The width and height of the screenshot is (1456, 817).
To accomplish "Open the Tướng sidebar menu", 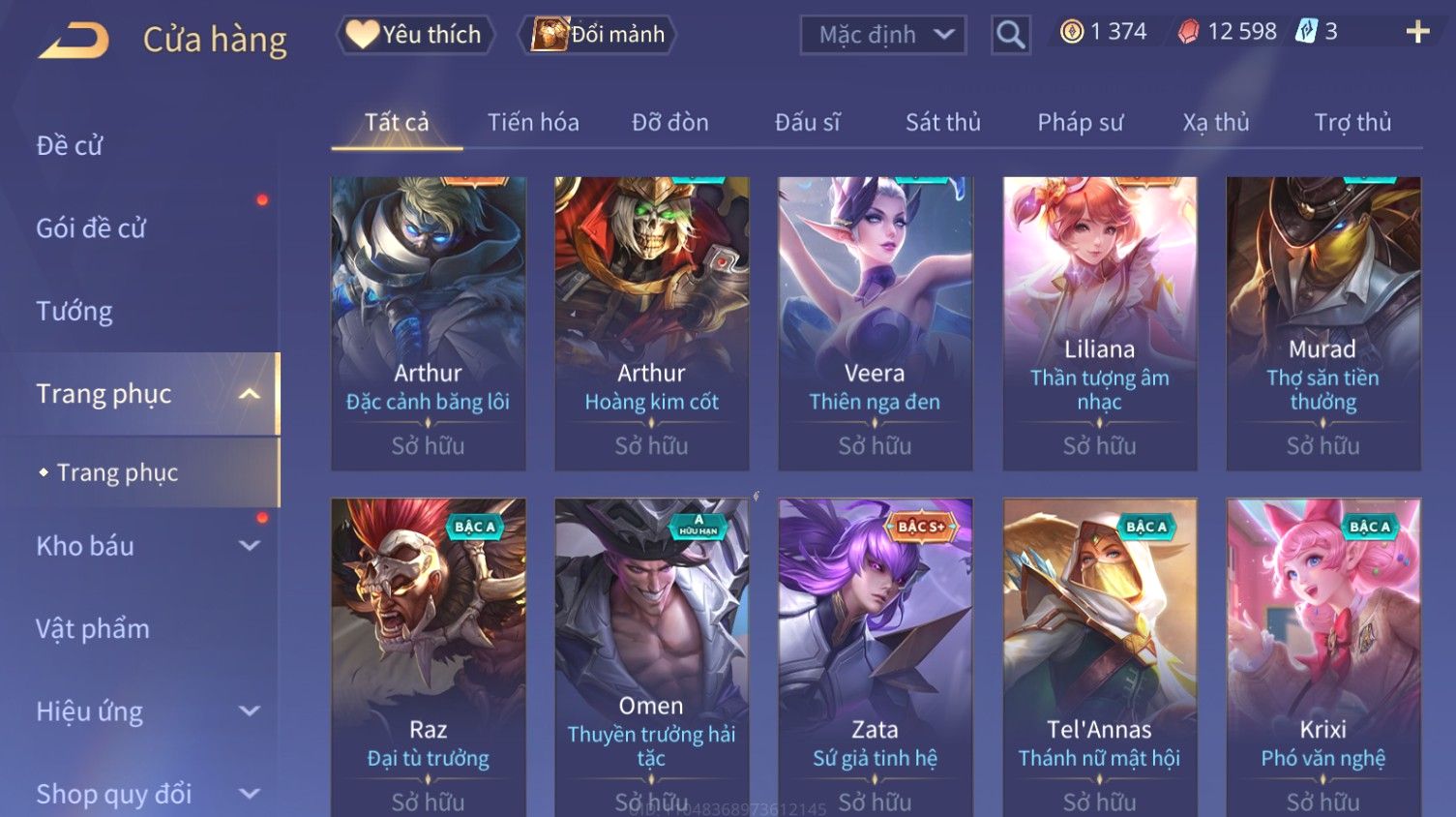I will tap(74, 312).
